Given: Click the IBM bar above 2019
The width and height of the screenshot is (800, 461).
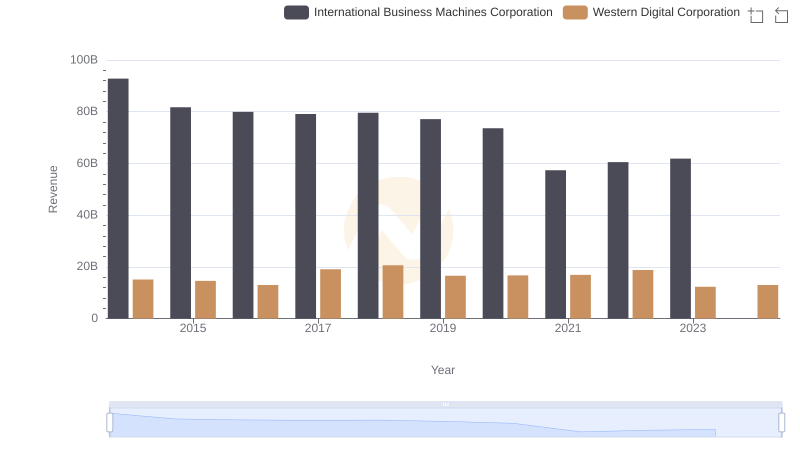Looking at the screenshot, I should click(x=431, y=219).
